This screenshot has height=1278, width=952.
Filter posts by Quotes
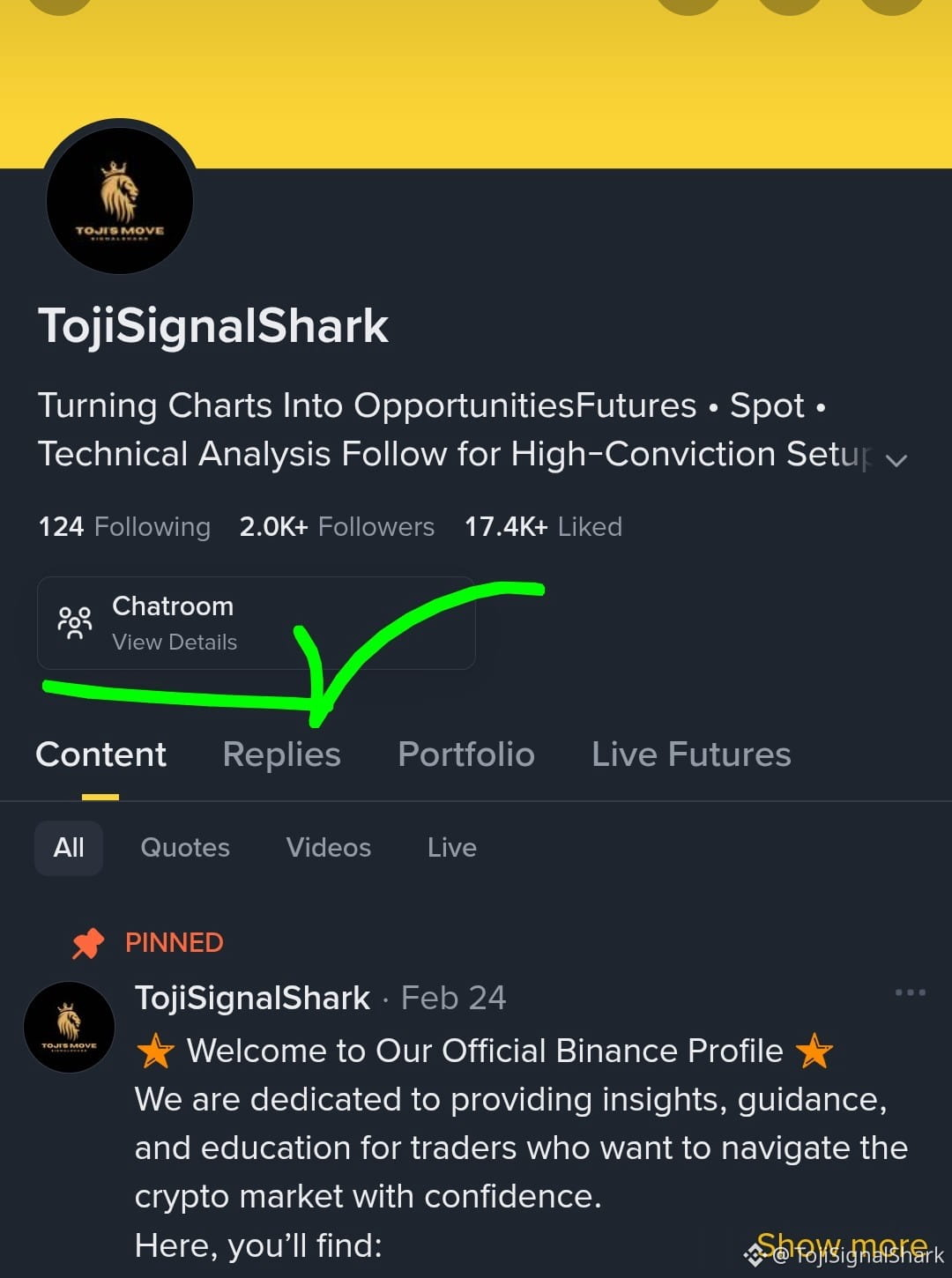(x=185, y=848)
